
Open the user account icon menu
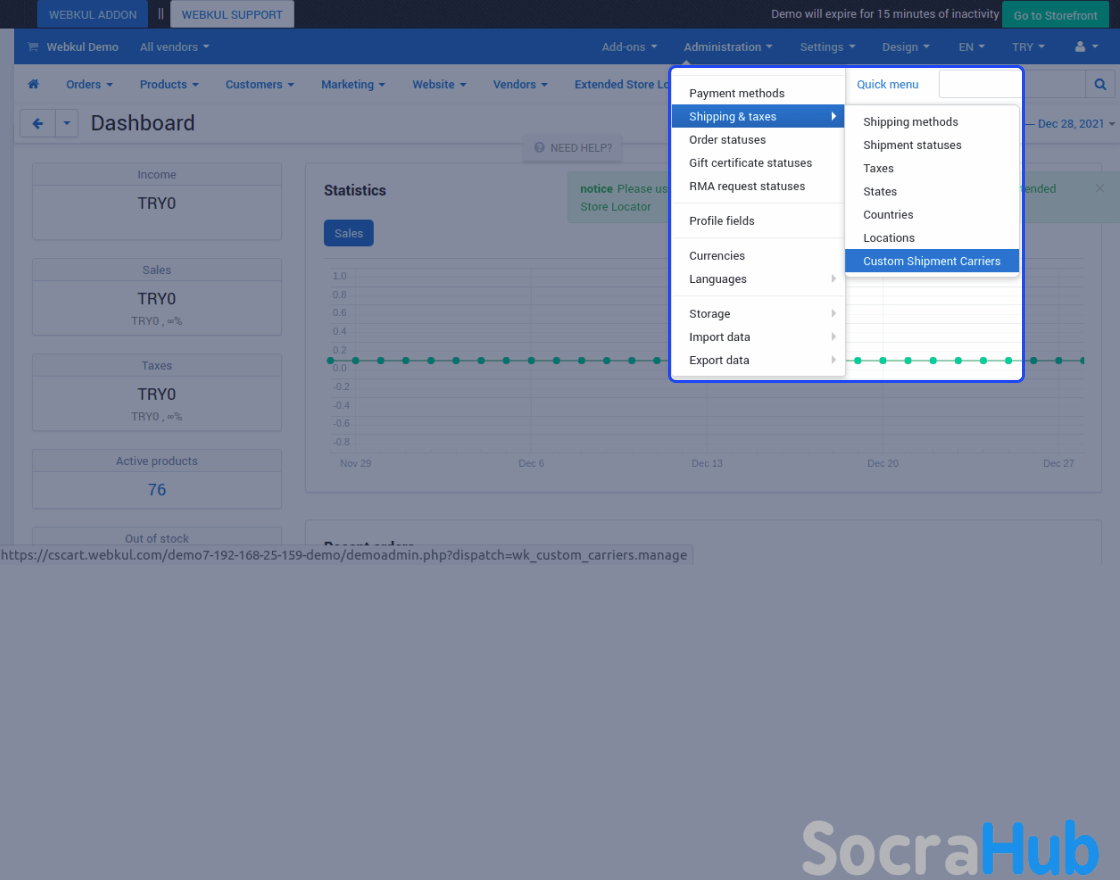[x=1086, y=47]
